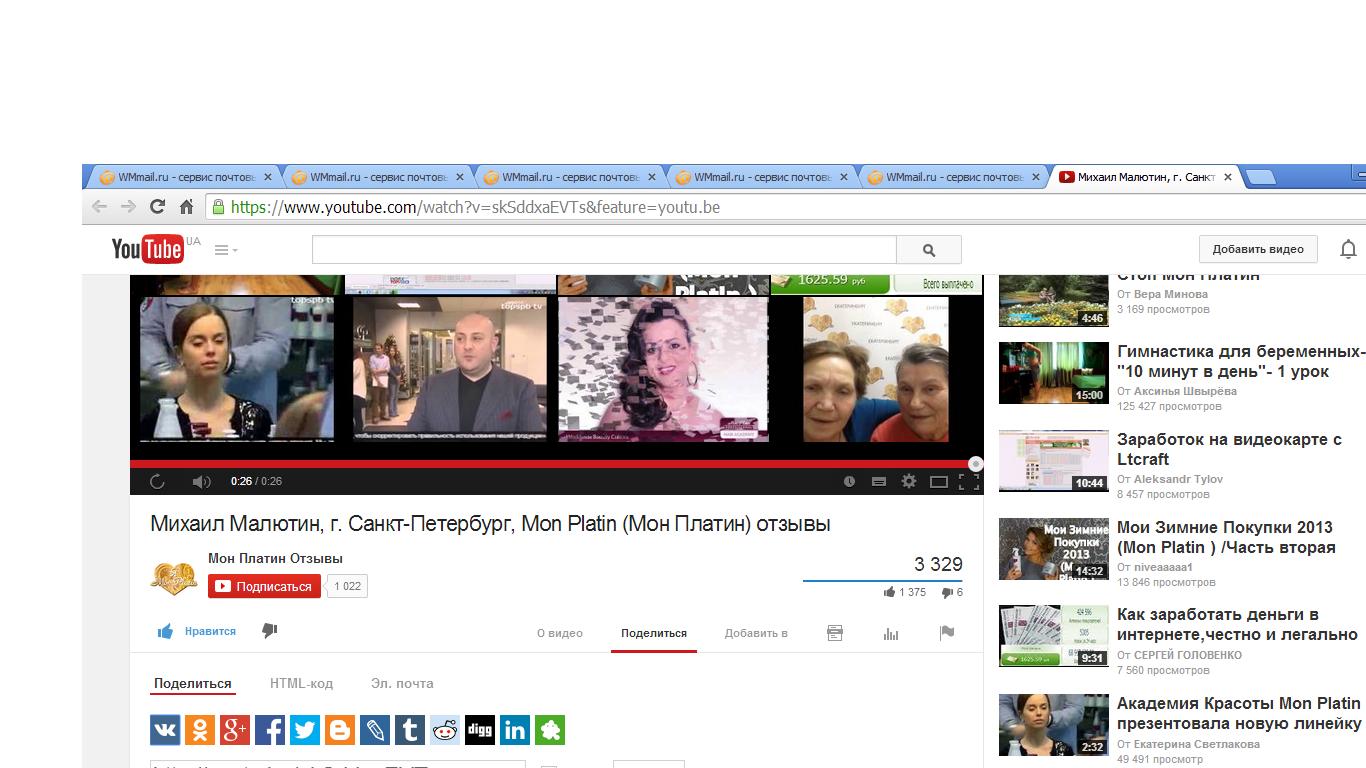Screen dimensions: 1366x768
Task: Open the video transcript icon
Action: (835, 633)
